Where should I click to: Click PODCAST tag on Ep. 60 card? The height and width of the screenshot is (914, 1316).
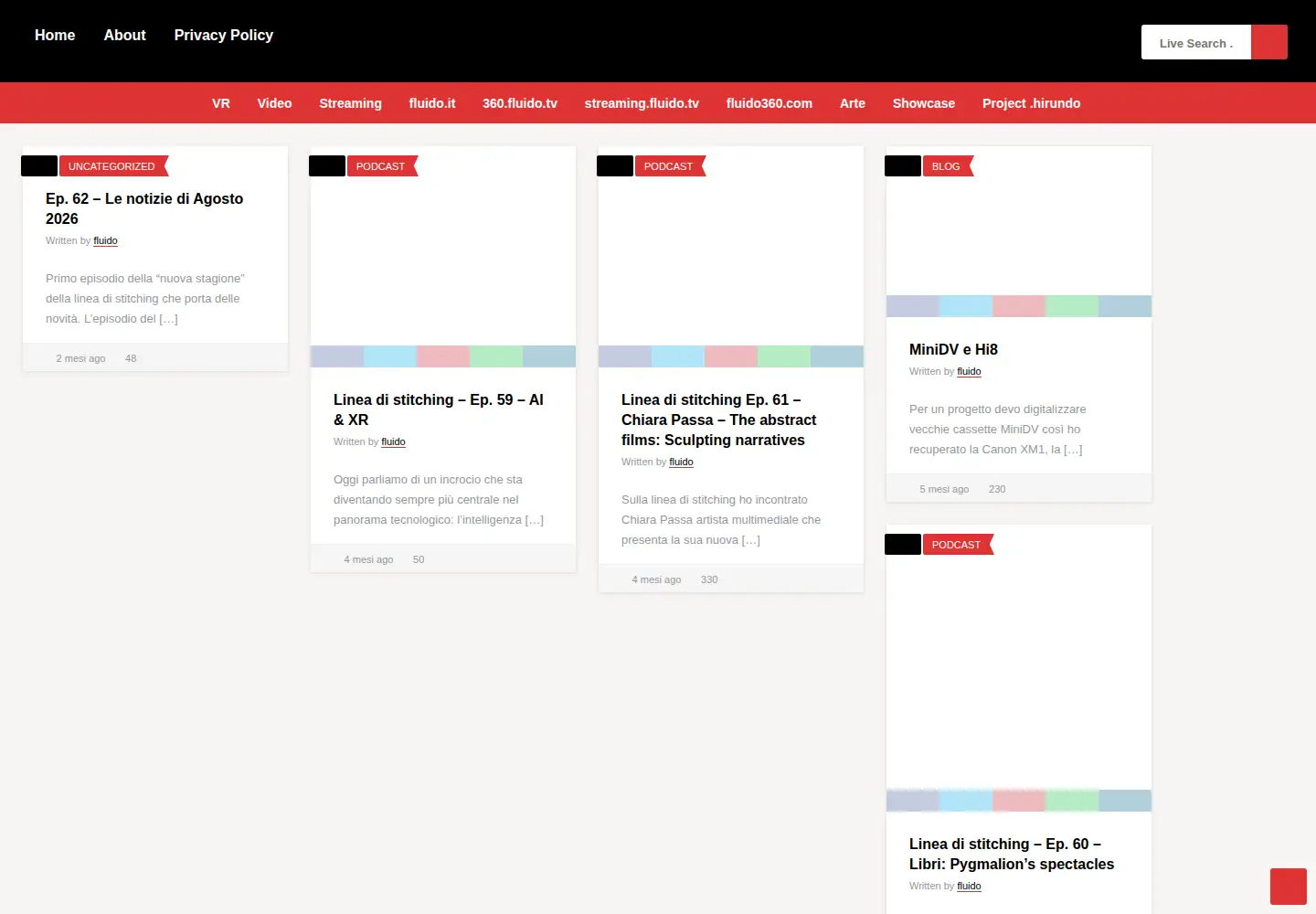pos(958,545)
